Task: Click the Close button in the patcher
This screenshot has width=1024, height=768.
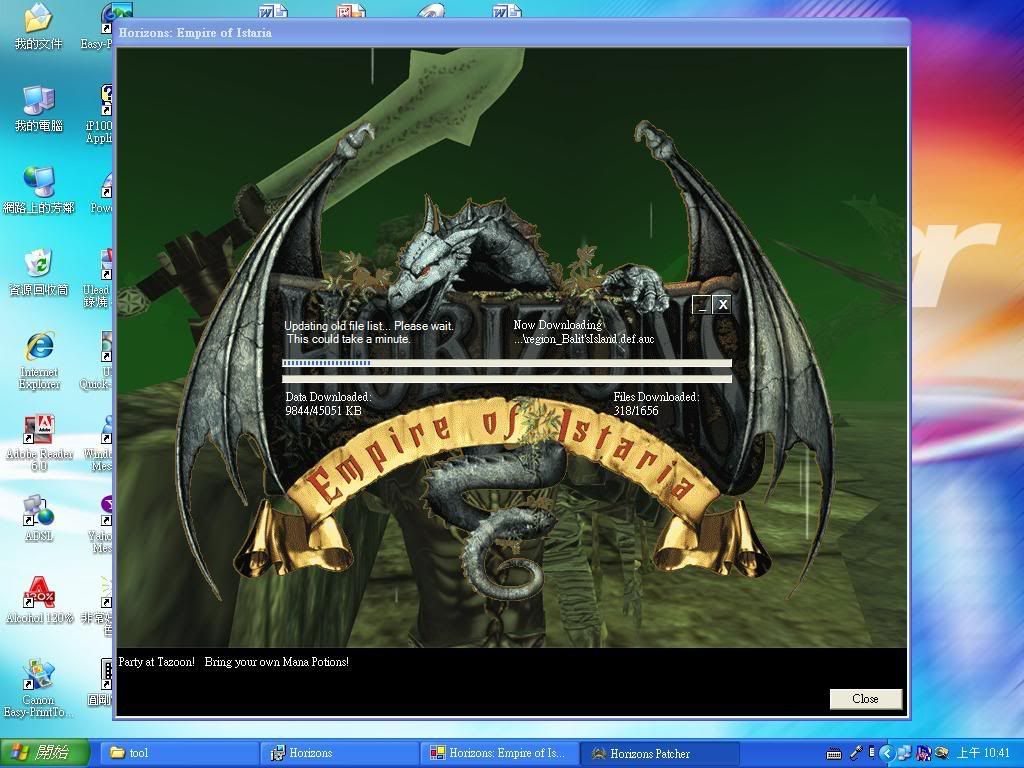Action: tap(865, 699)
